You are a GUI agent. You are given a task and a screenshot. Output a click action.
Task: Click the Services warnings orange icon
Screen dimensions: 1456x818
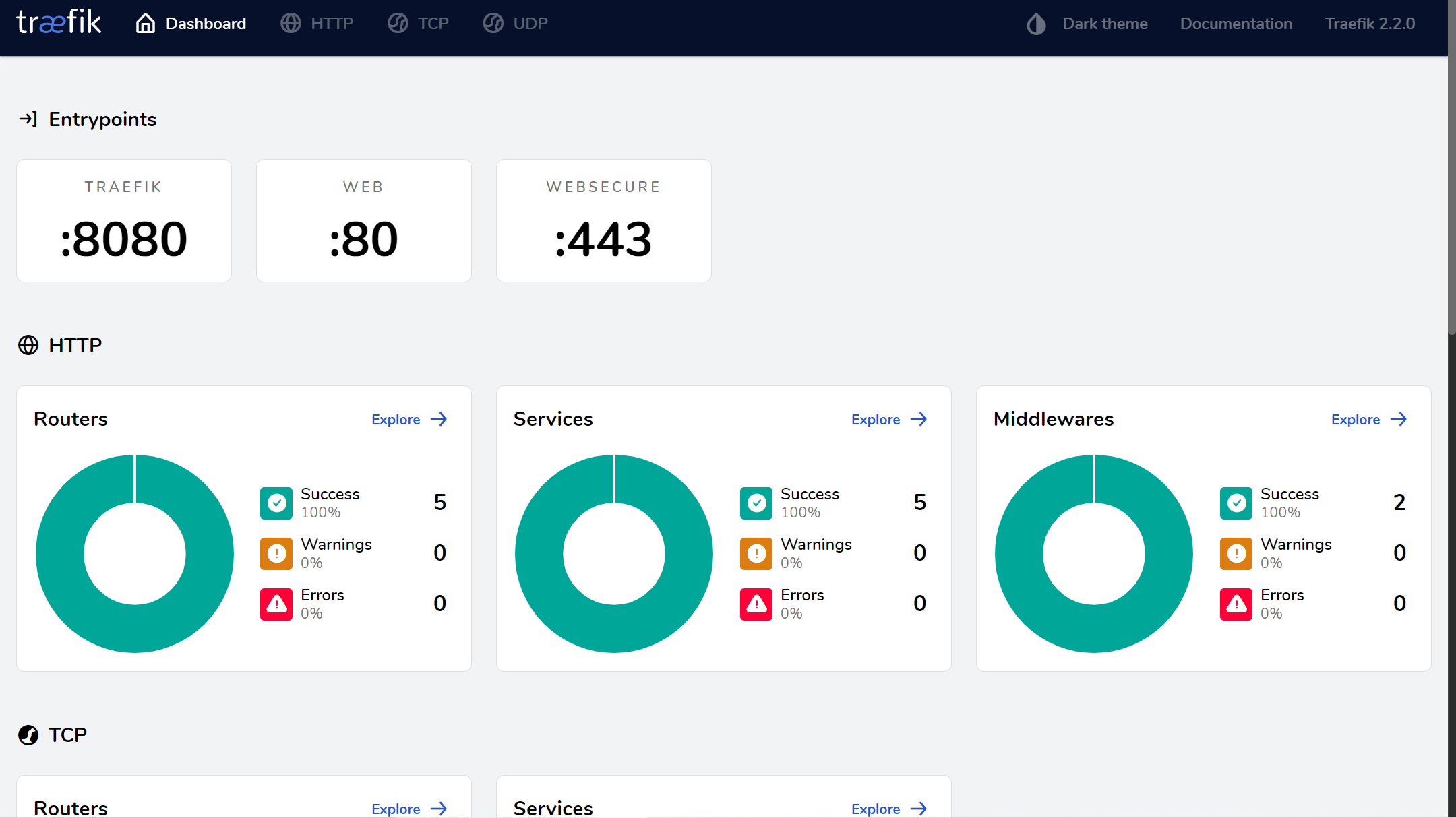pyautogui.click(x=756, y=554)
